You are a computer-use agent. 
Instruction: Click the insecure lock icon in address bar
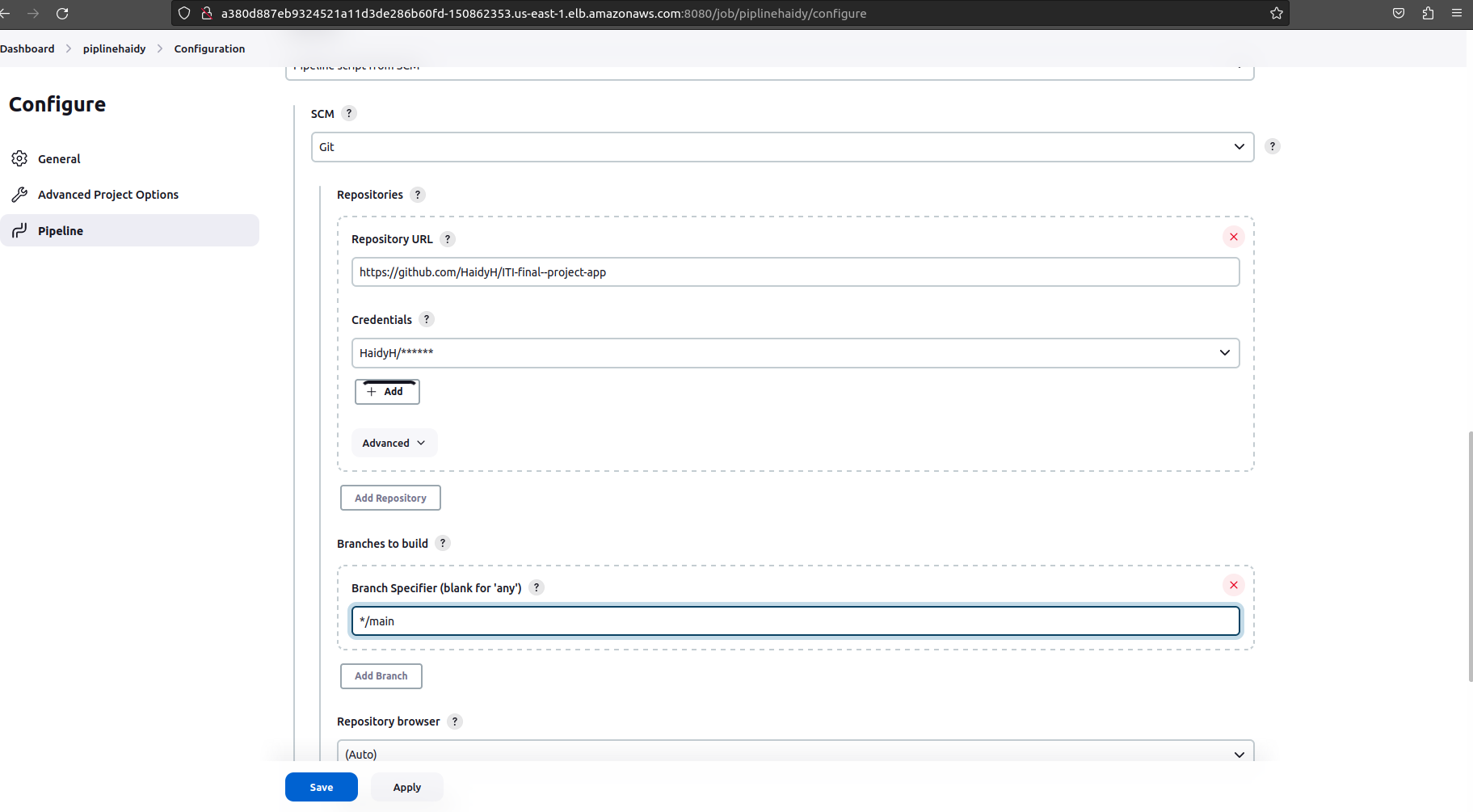pos(206,13)
